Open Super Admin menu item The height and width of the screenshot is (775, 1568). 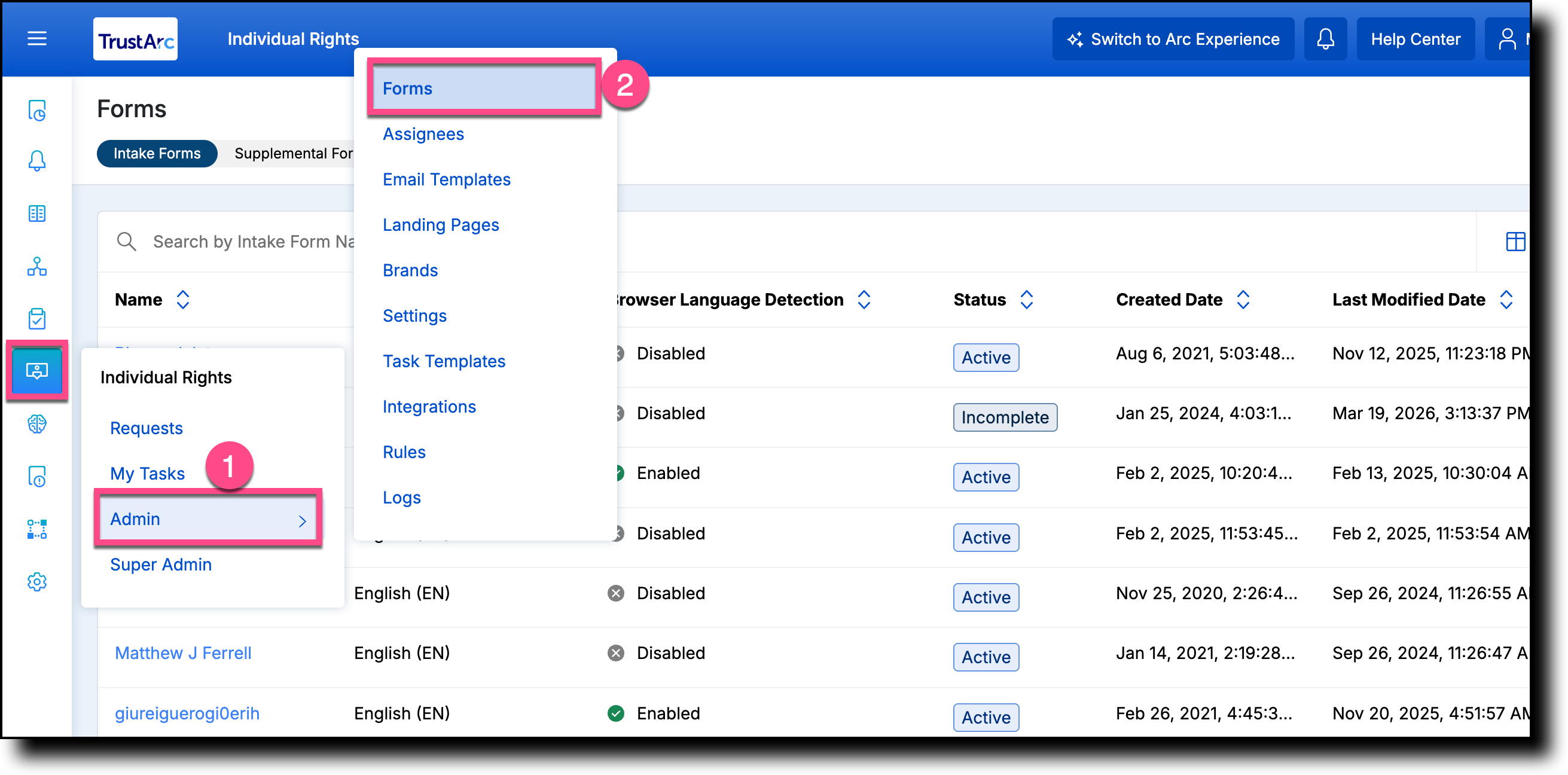click(x=161, y=565)
